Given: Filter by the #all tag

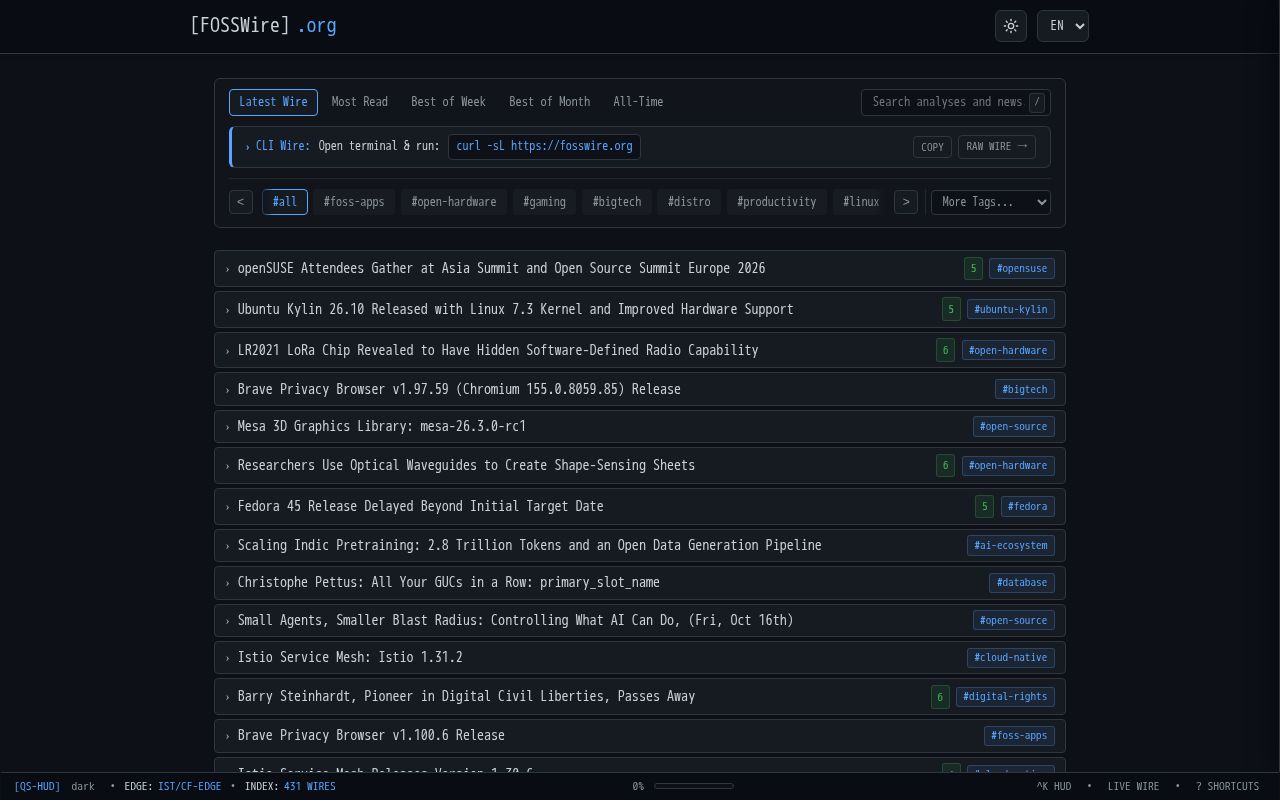Looking at the screenshot, I should pos(285,202).
